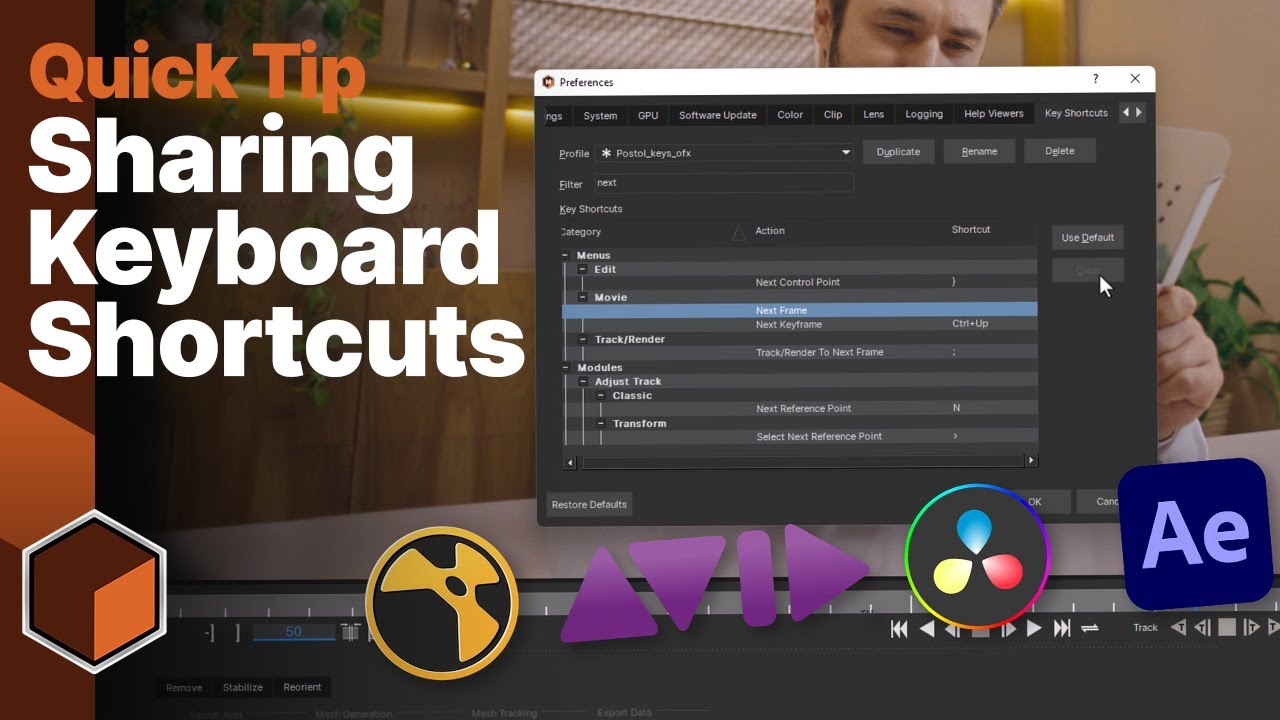Select the Key Shortcuts tab
Image resolution: width=1280 pixels, height=720 pixels.
[x=1076, y=114]
